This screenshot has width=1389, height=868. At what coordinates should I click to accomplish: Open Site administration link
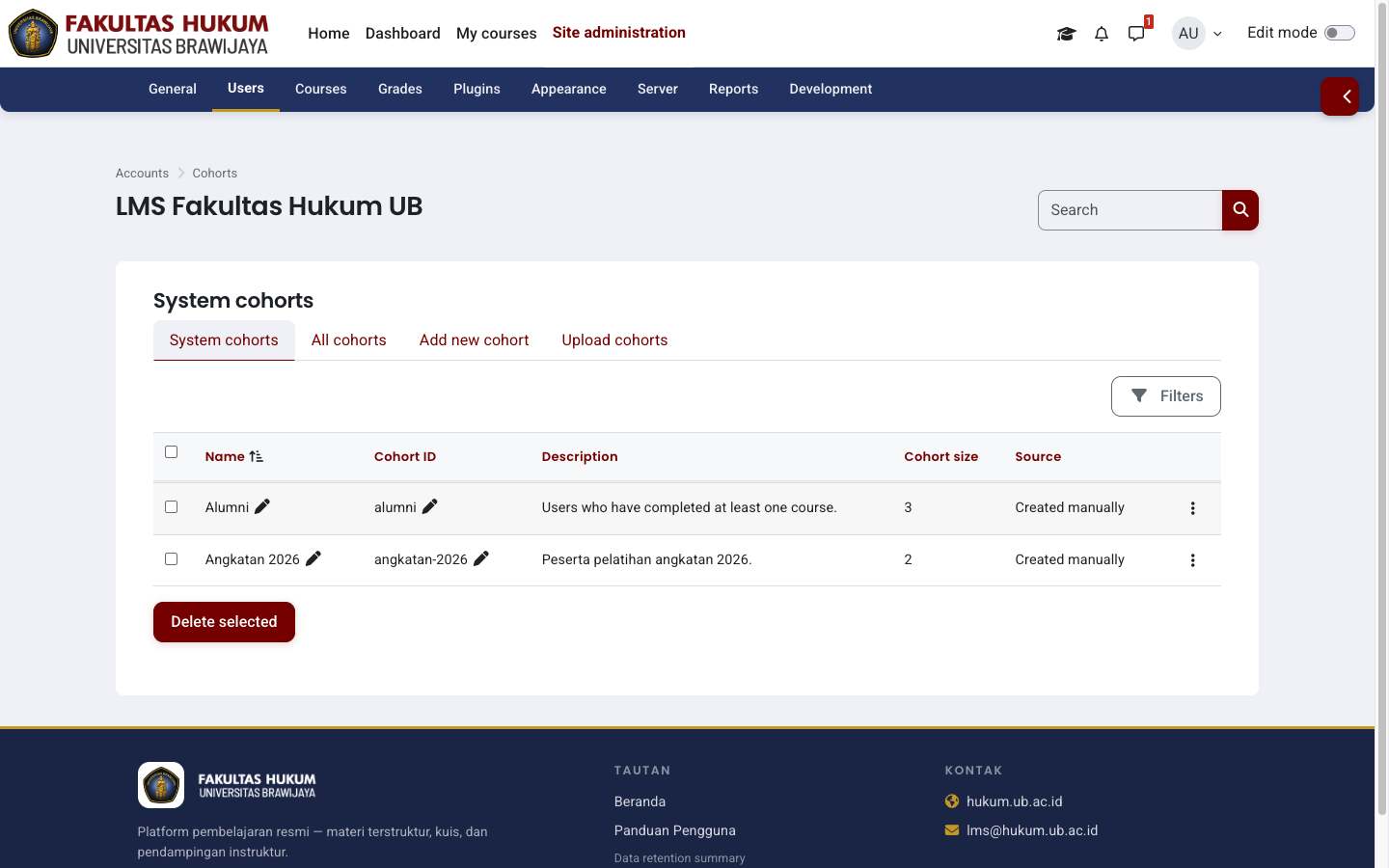(x=619, y=33)
